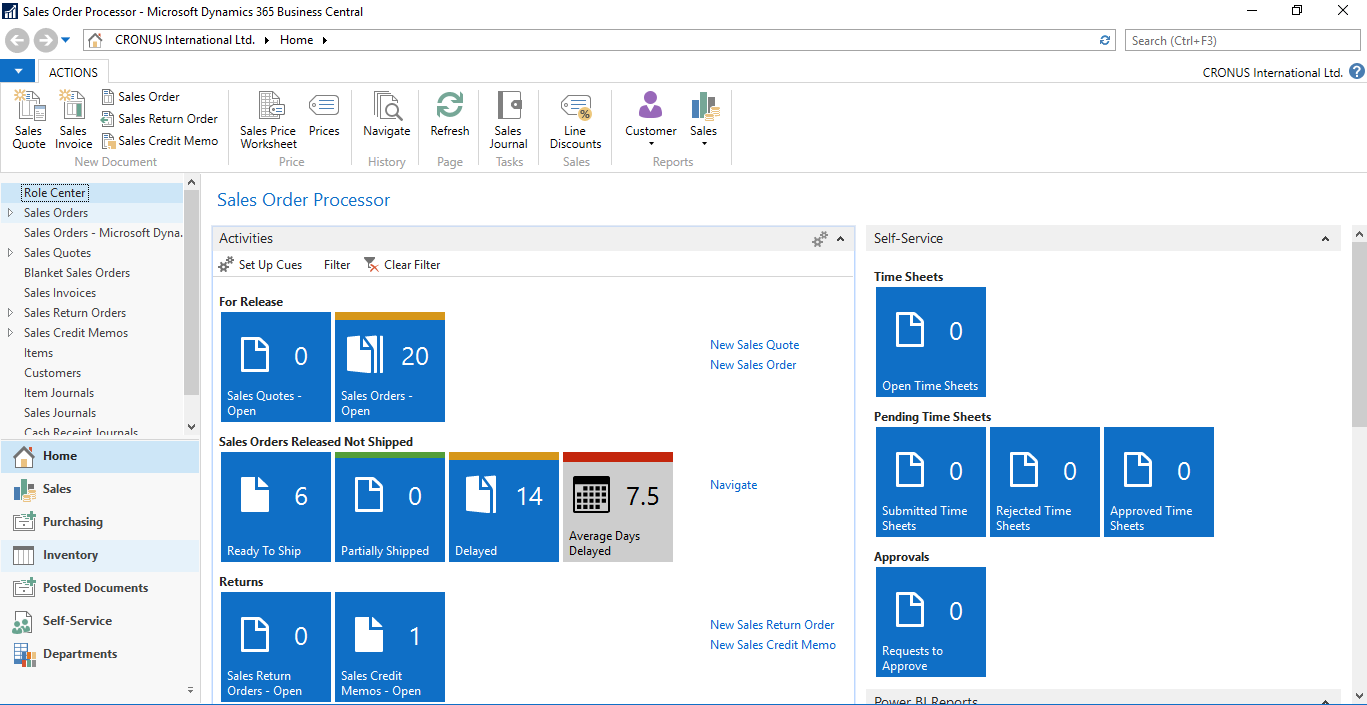Click Set Up Cues in Activities

[x=260, y=265]
